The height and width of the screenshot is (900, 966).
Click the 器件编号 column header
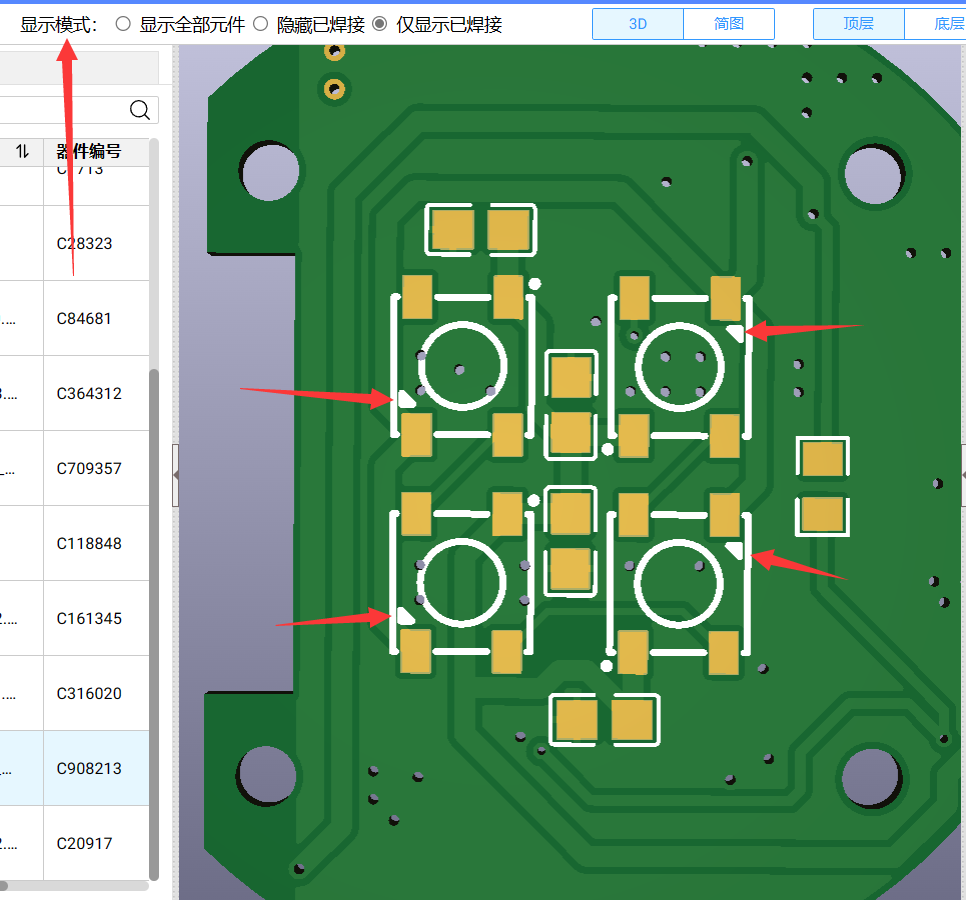(x=89, y=152)
